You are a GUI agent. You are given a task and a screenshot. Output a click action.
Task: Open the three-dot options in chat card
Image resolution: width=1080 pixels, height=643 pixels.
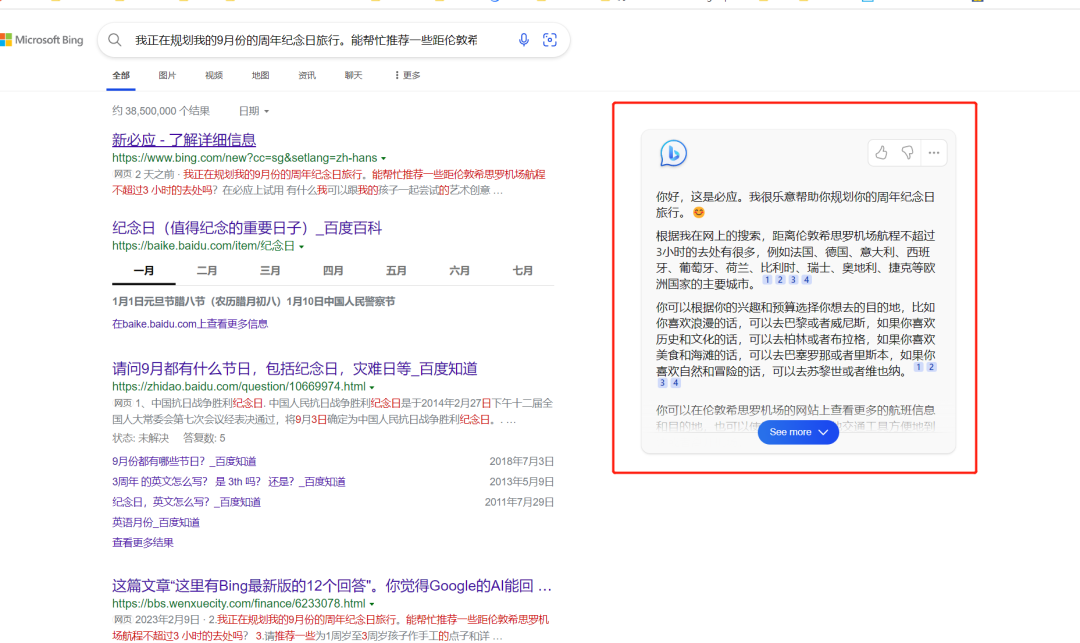tap(933, 153)
